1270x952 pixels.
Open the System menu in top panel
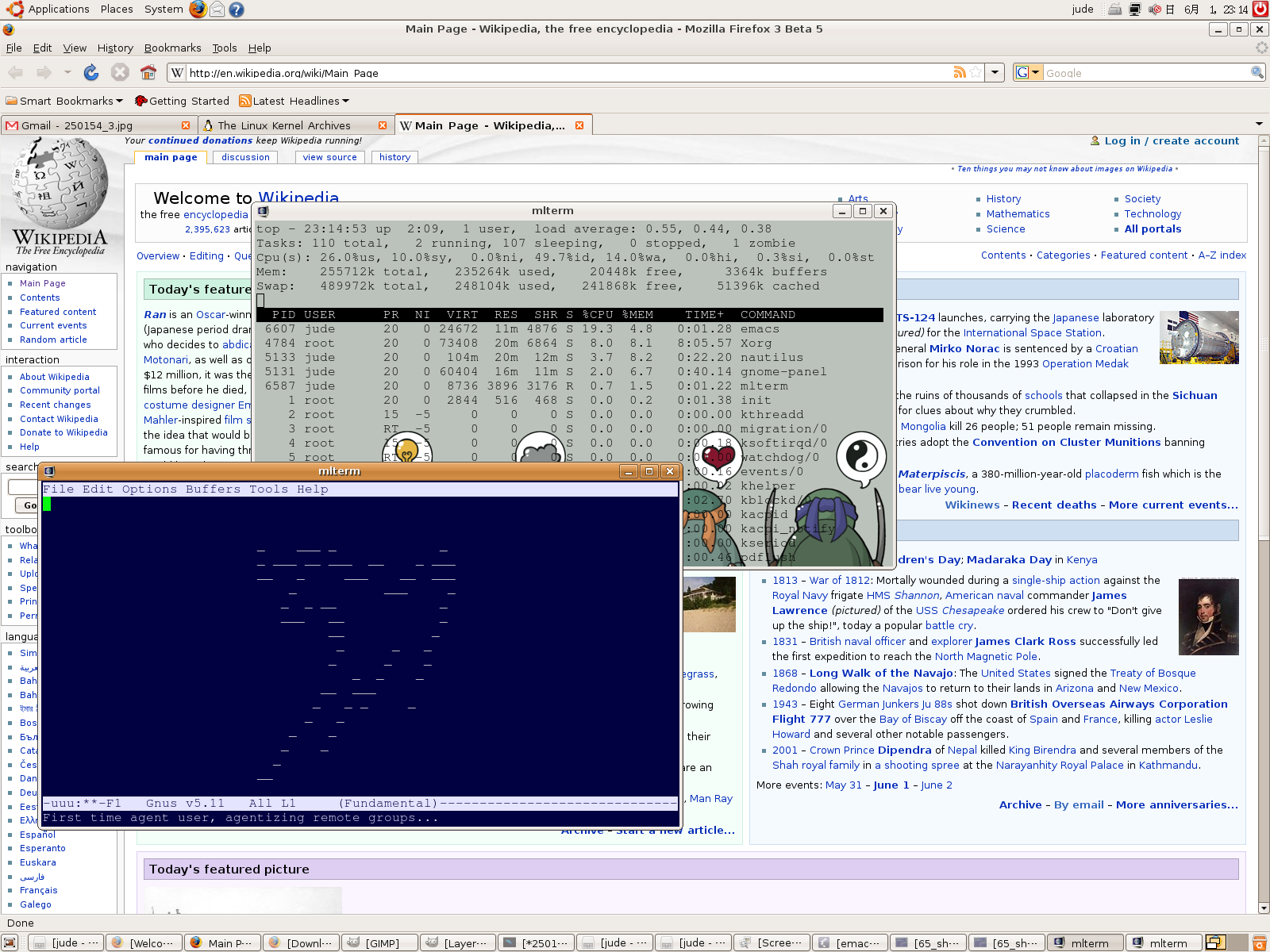click(x=164, y=9)
